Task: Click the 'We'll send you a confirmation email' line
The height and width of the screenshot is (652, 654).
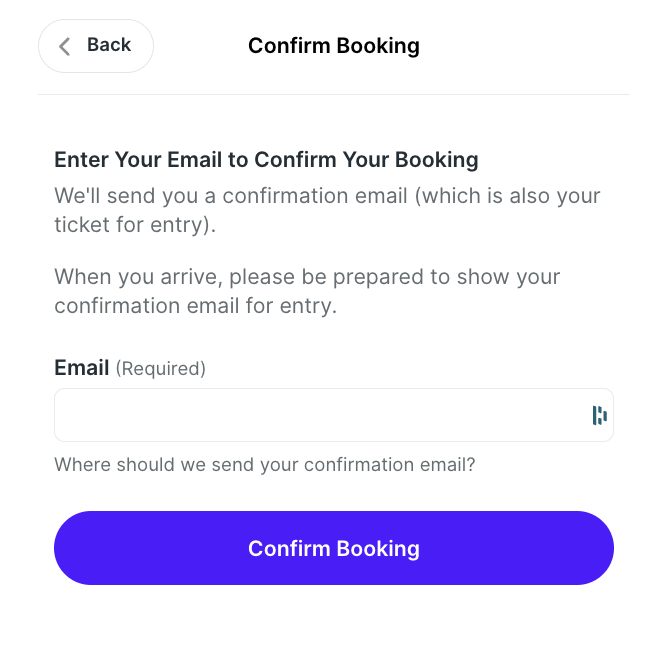Action: 327,196
